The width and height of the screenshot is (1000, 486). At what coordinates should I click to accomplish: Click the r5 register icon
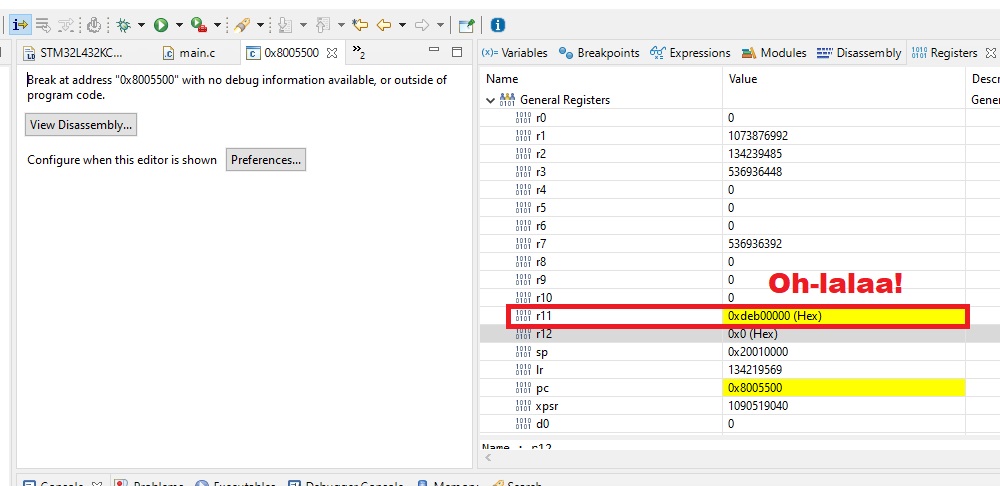[523, 207]
